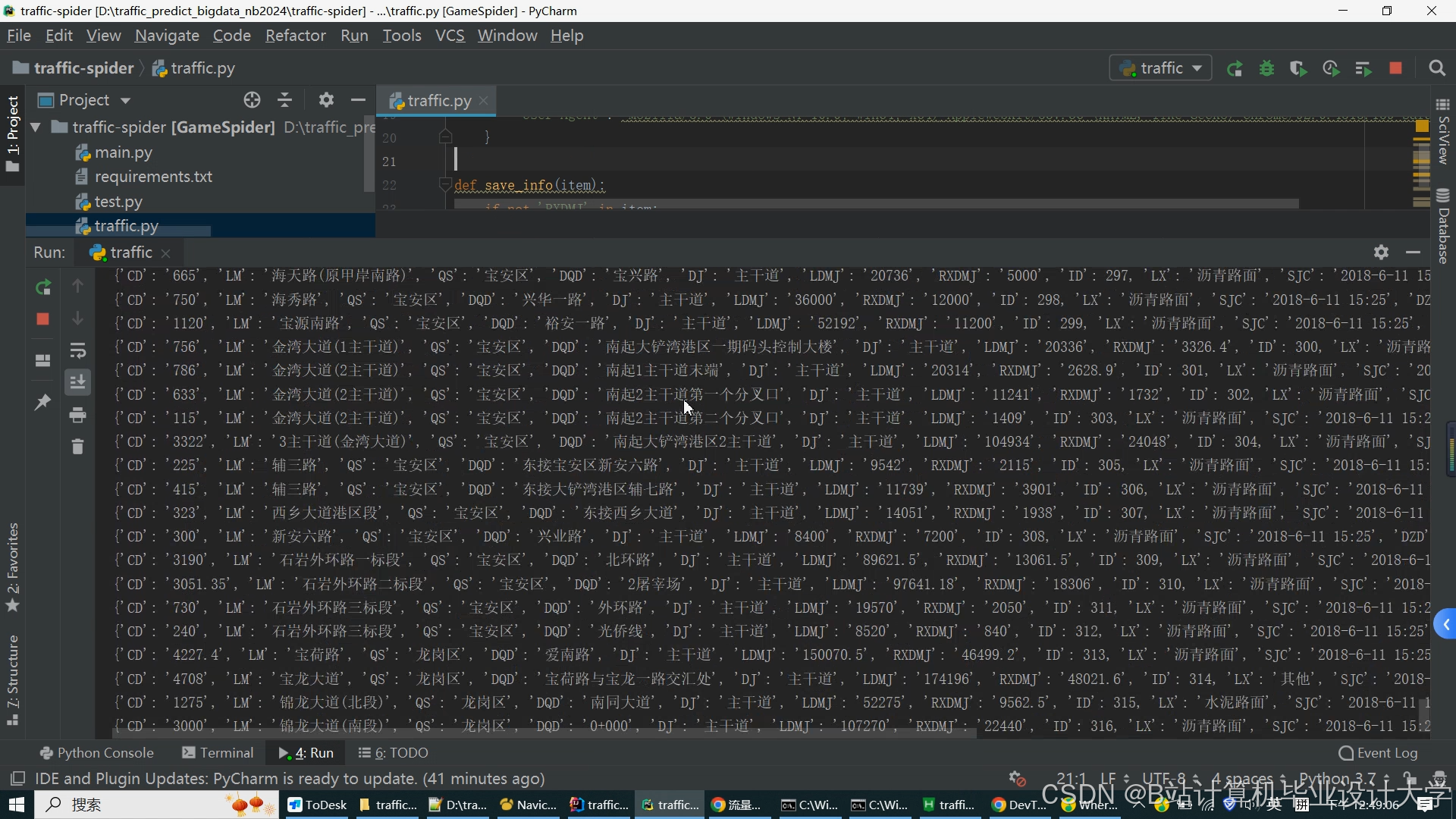Open the Windows Start menu

(16, 805)
